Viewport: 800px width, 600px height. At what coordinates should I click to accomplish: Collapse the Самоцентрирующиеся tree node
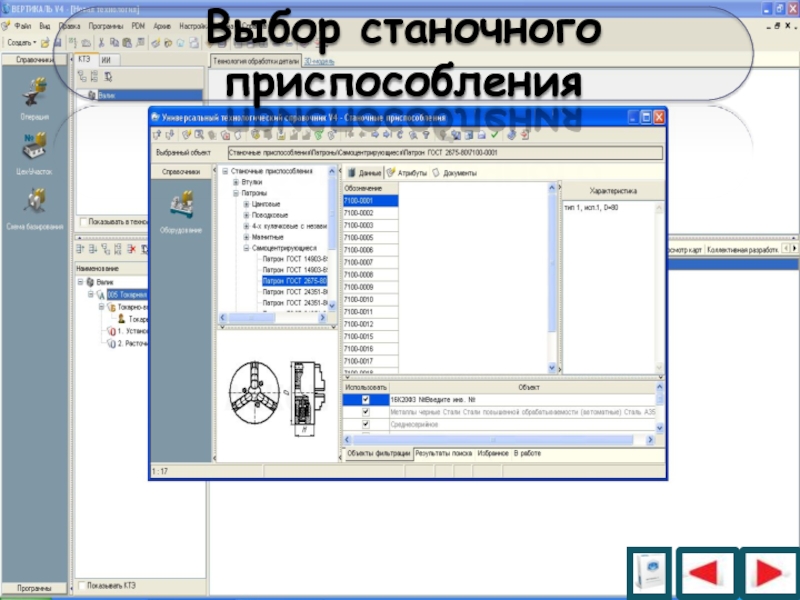246,248
